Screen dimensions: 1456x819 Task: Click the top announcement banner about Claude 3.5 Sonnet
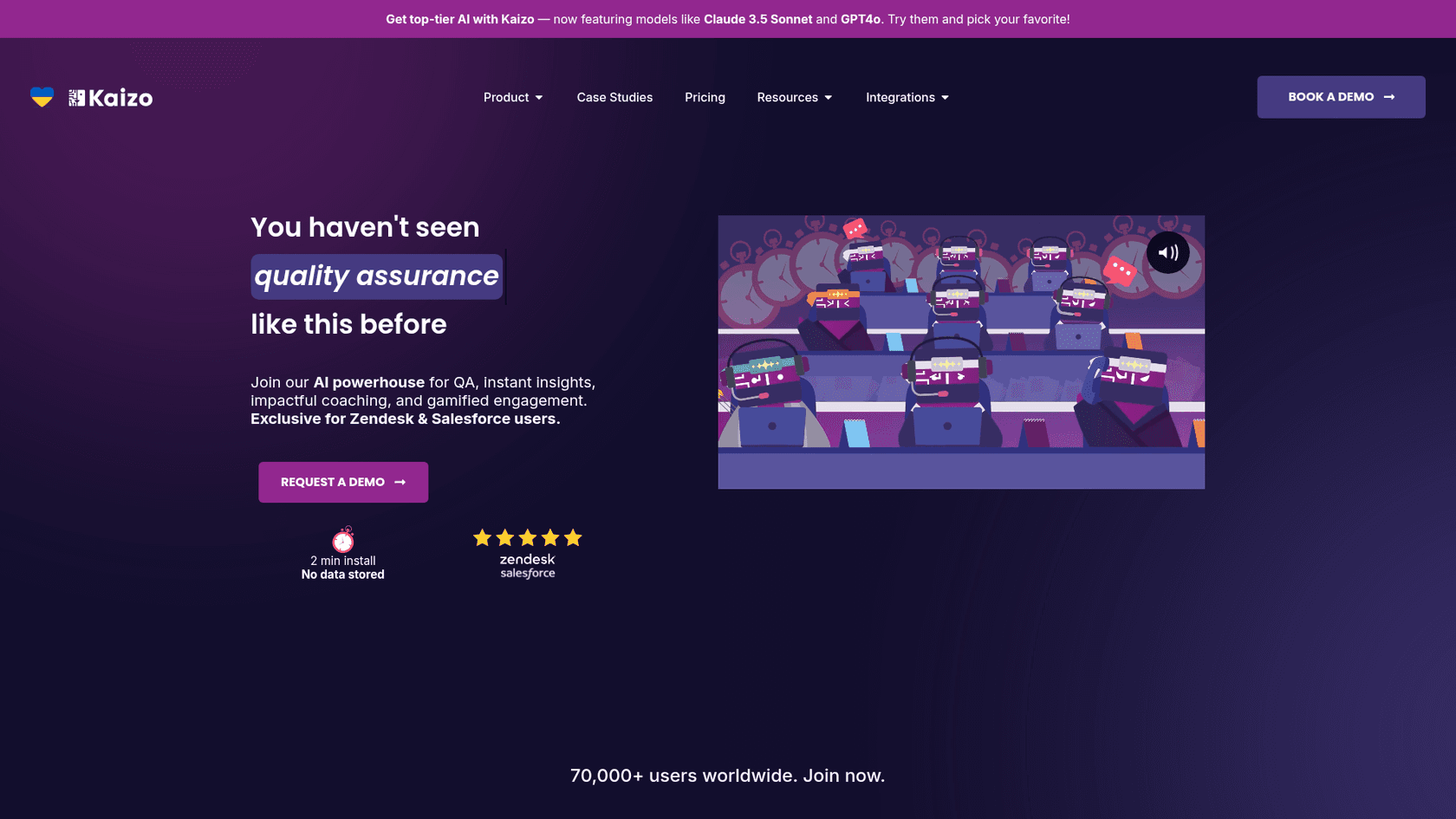(728, 18)
